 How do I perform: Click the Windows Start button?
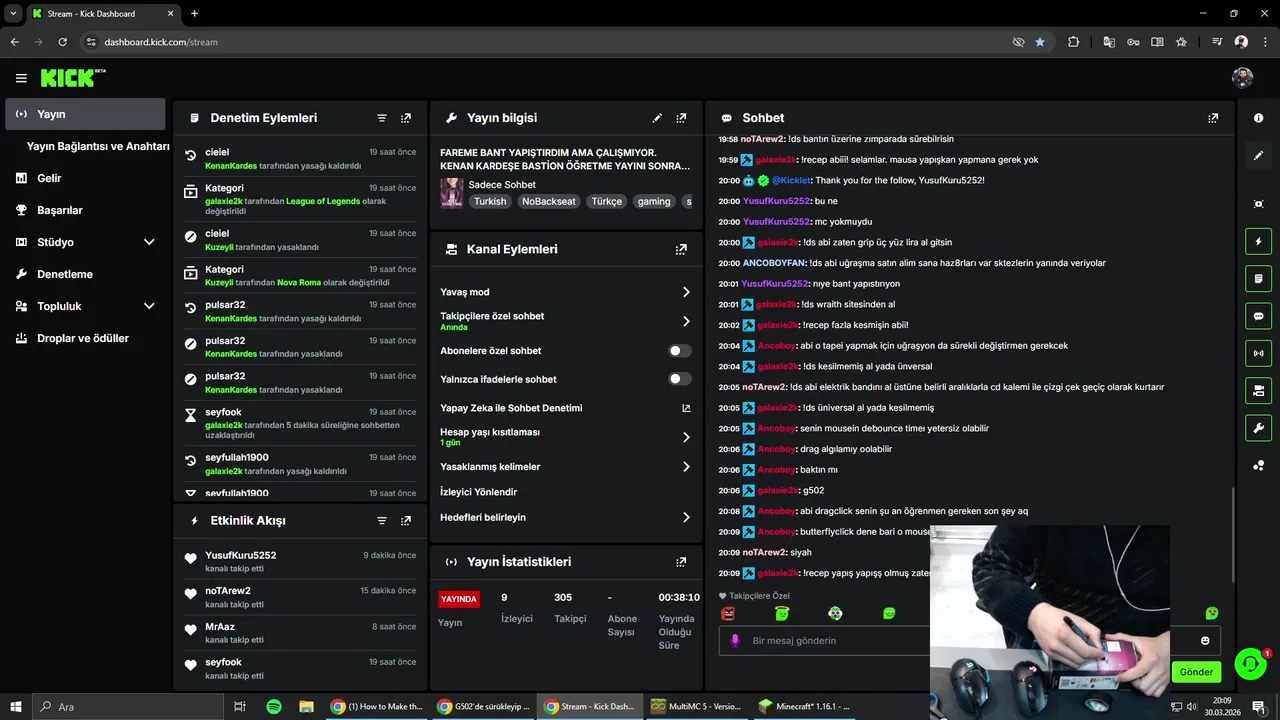coord(16,706)
